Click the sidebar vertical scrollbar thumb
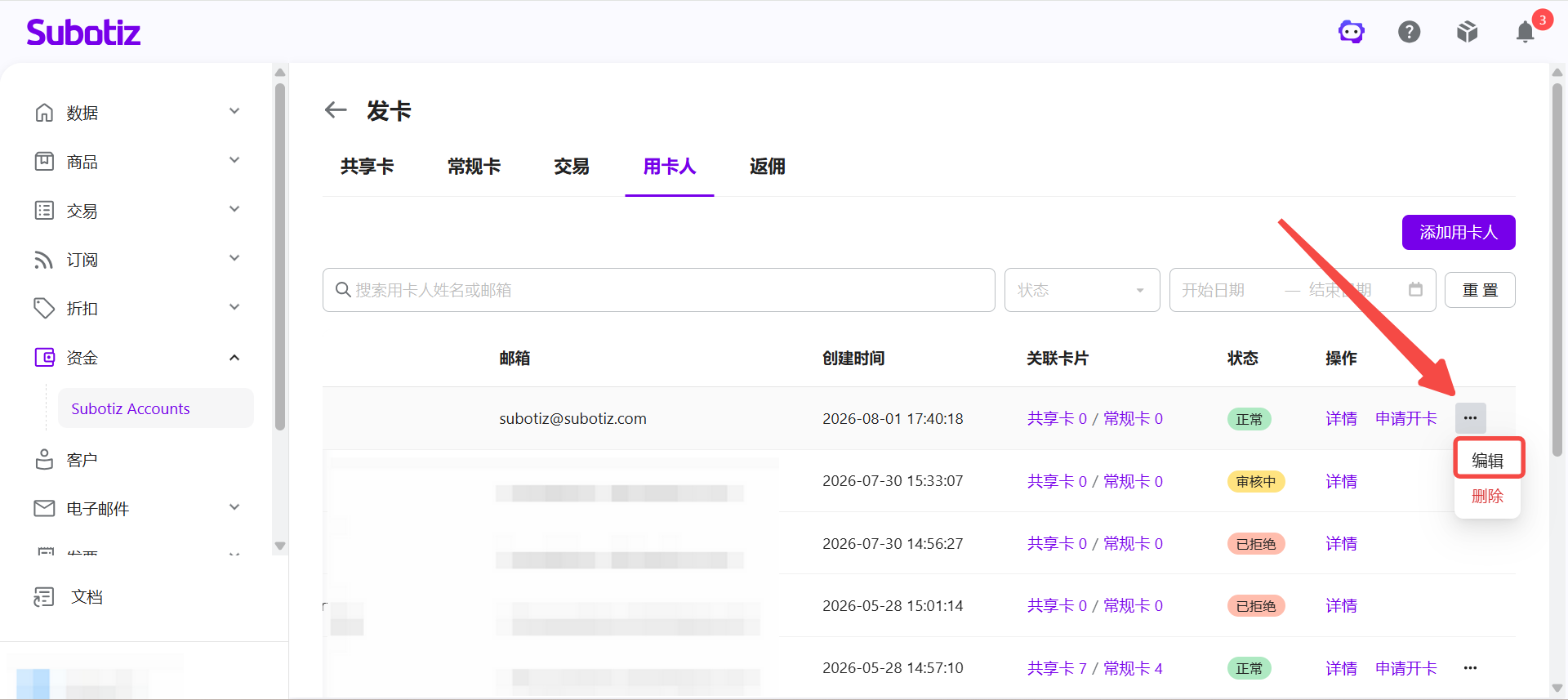The width and height of the screenshot is (1568, 700). point(280,256)
